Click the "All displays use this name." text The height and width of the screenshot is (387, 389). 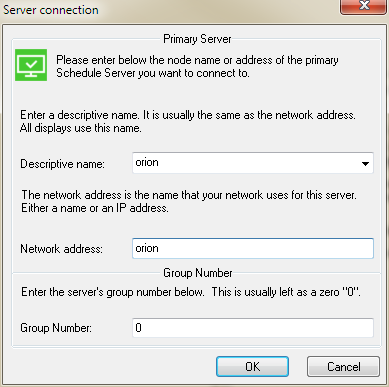(x=81, y=128)
